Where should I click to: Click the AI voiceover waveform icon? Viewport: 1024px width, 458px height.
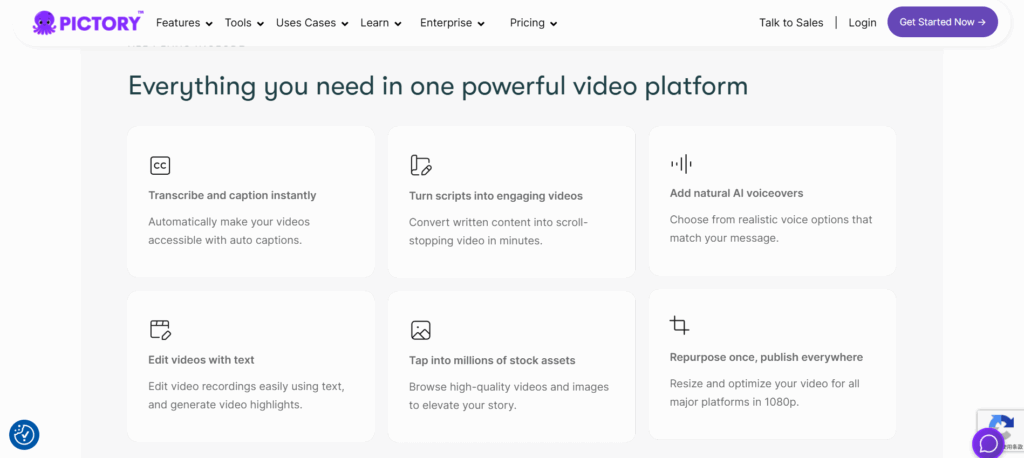pyautogui.click(x=681, y=164)
